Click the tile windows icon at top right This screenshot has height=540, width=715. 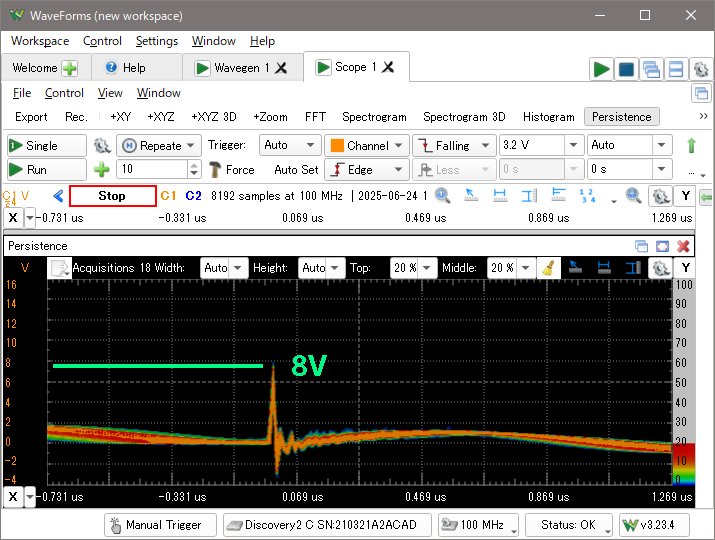(x=676, y=69)
